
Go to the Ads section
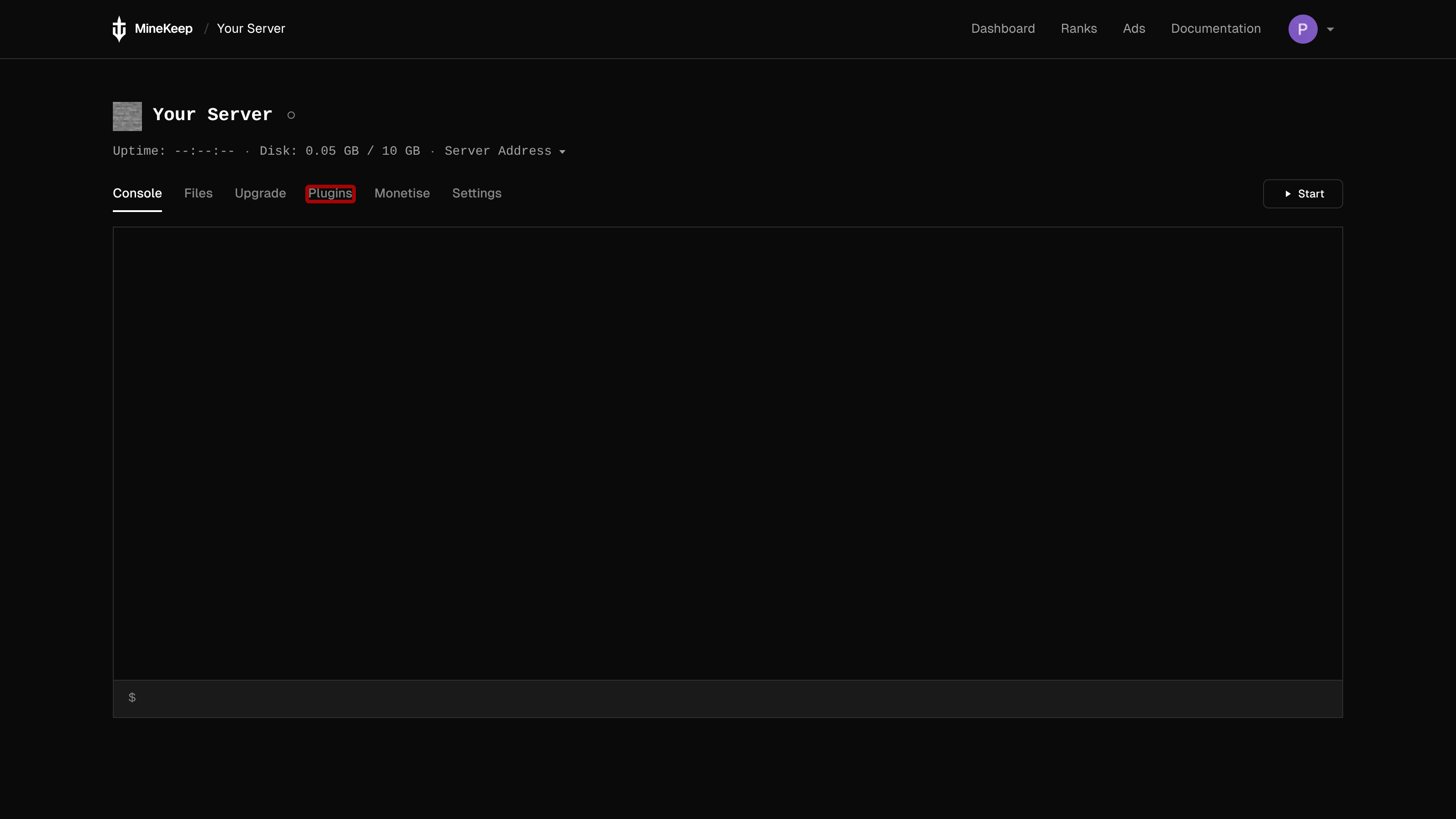tap(1134, 28)
